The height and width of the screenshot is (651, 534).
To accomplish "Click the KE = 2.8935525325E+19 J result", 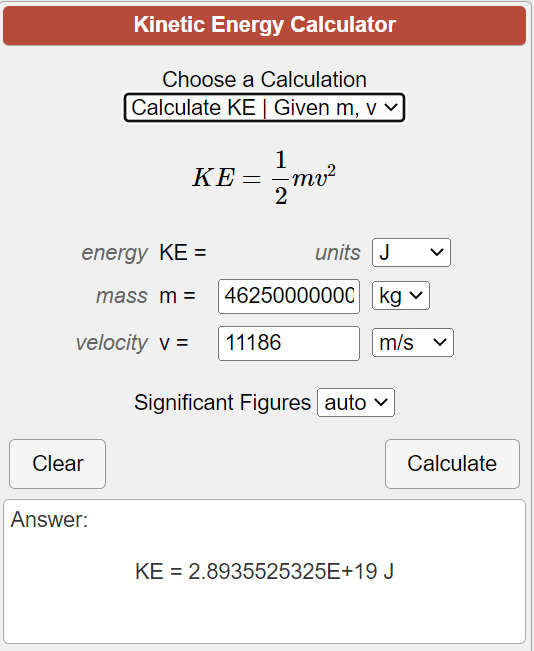I will pyautogui.click(x=265, y=571).
